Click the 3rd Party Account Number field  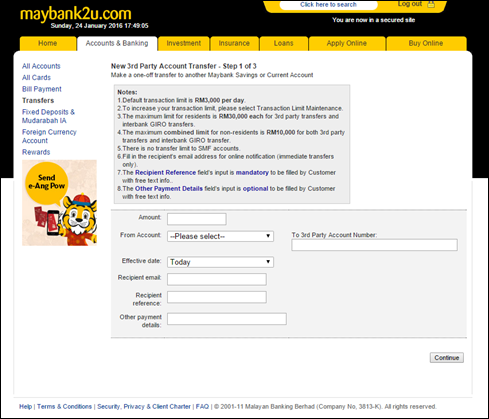click(x=374, y=245)
